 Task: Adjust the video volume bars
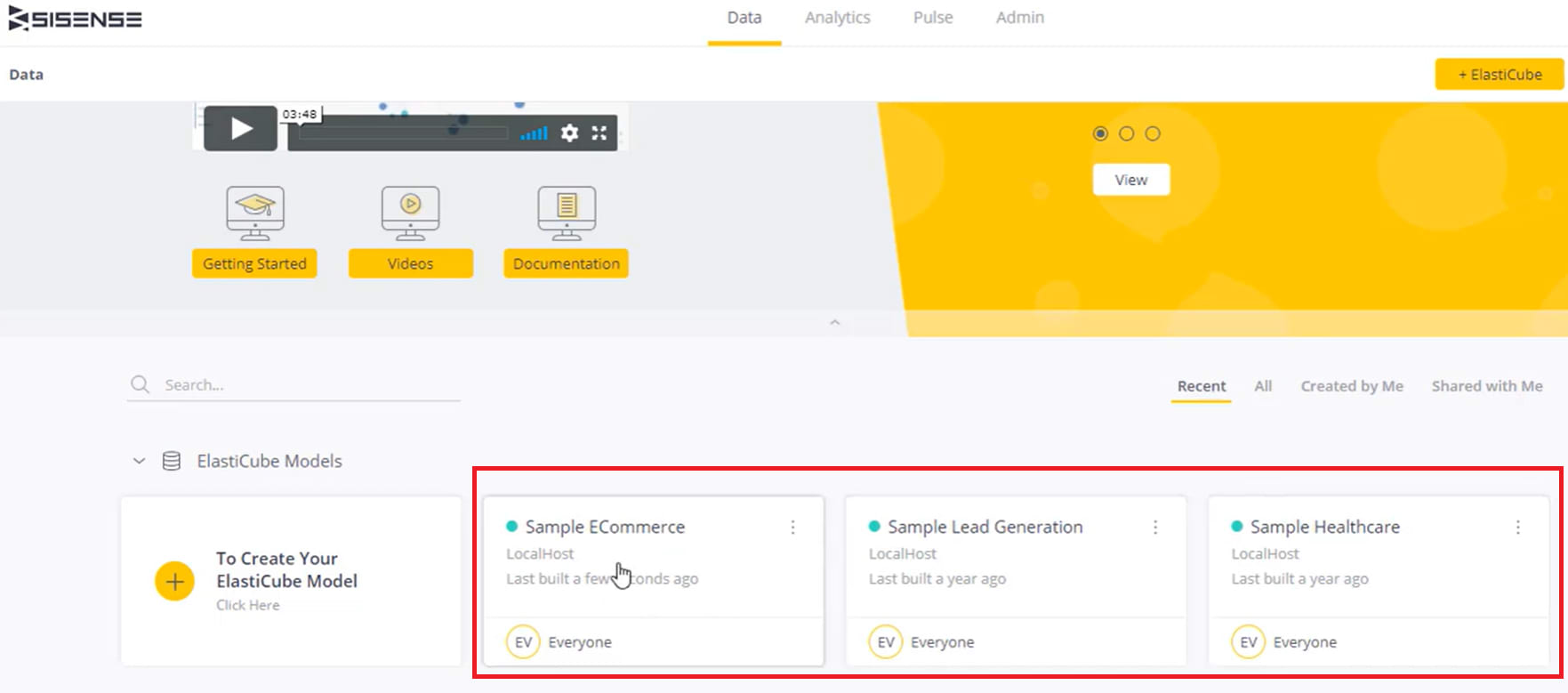coord(534,134)
